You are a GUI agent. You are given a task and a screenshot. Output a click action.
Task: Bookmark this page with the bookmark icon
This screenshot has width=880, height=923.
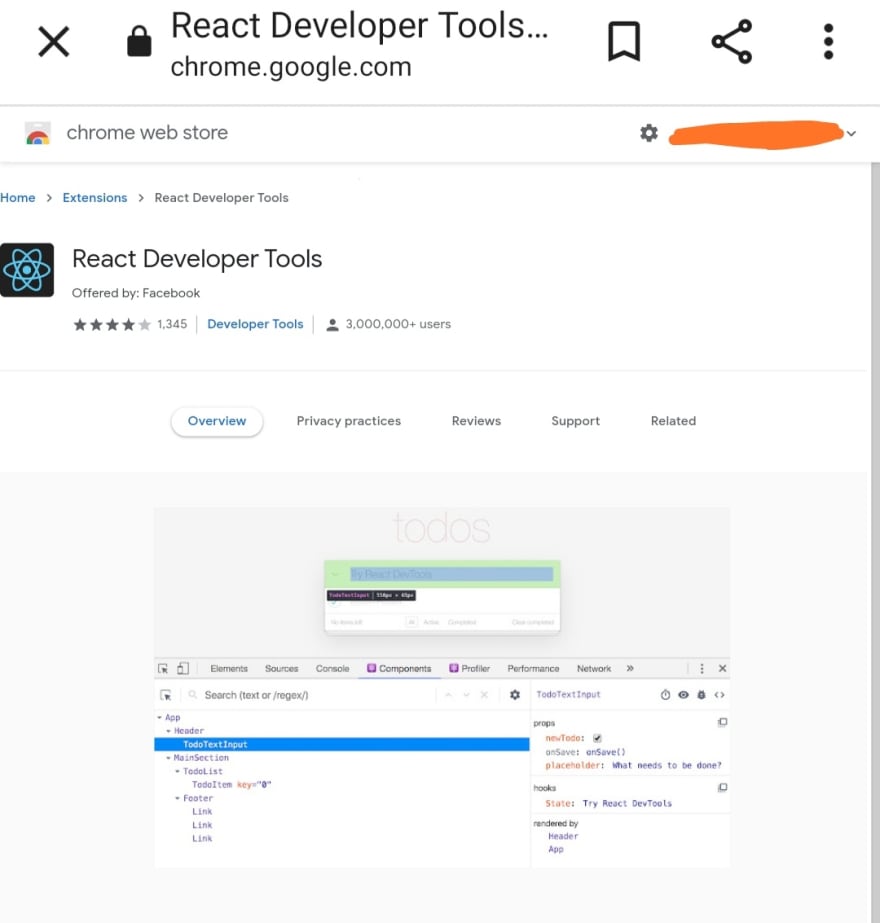pos(624,41)
